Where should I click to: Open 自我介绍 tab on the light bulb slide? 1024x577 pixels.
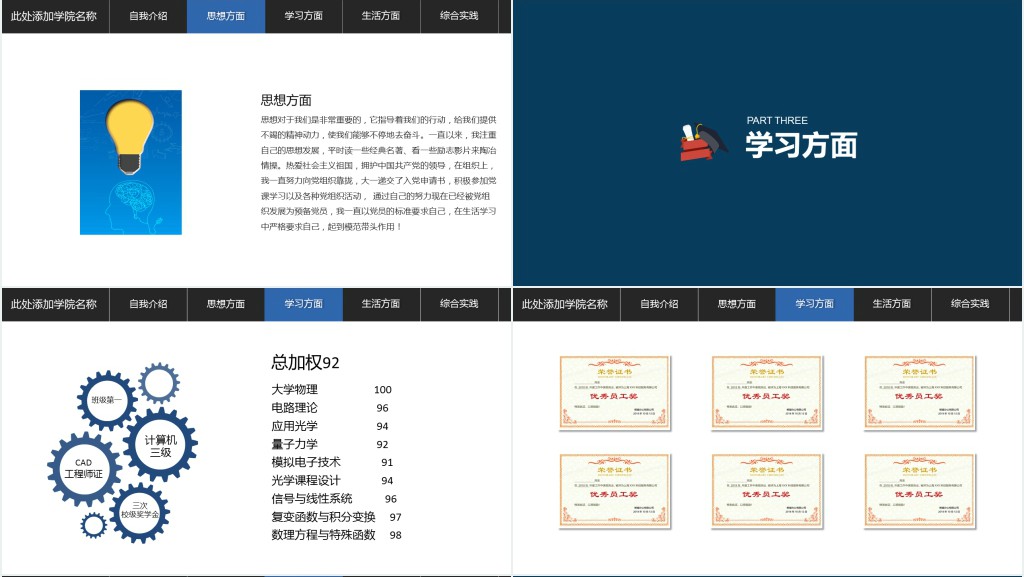148,16
